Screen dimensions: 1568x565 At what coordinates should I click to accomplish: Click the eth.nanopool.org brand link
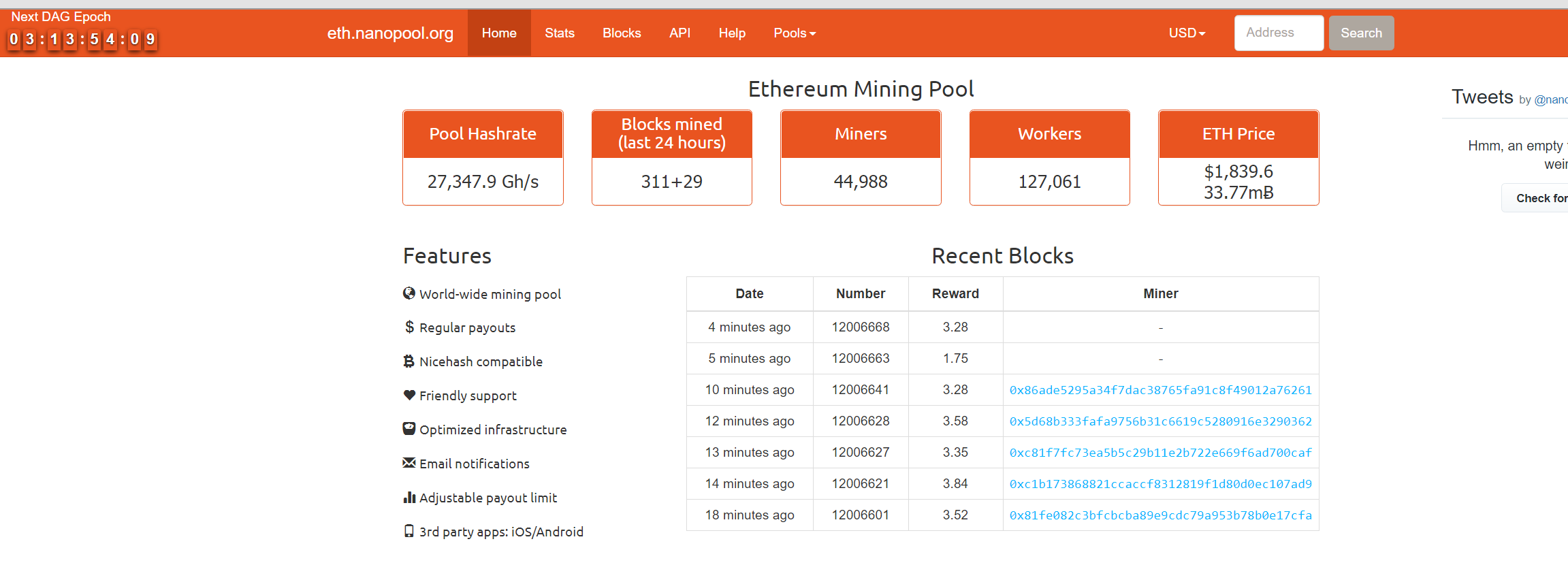[390, 33]
